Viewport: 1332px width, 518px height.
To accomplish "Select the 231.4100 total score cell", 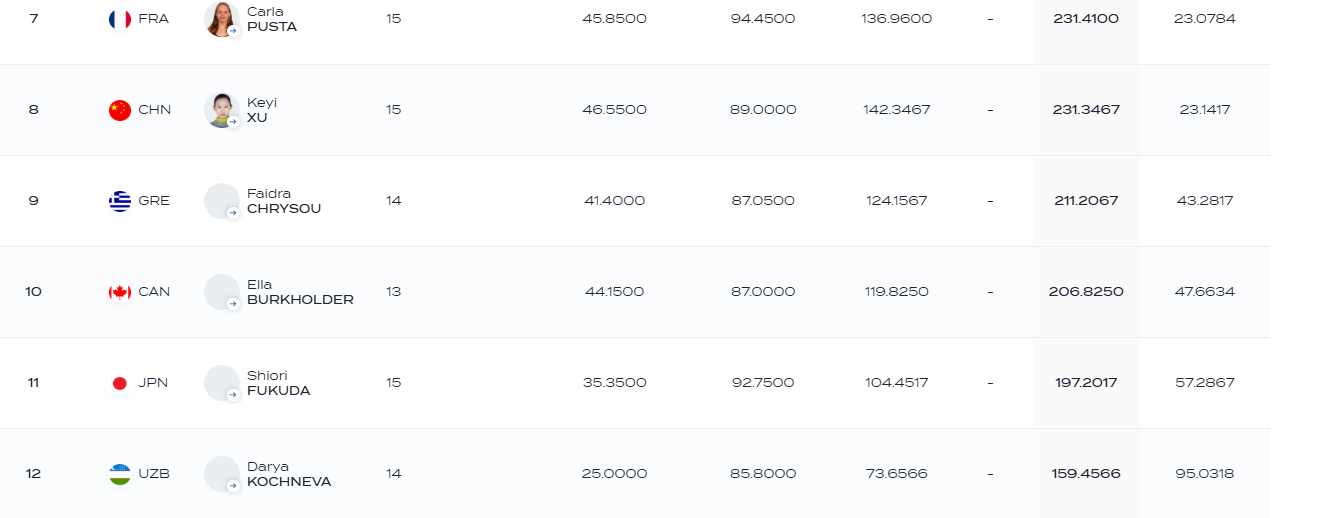I will 1086,19.
